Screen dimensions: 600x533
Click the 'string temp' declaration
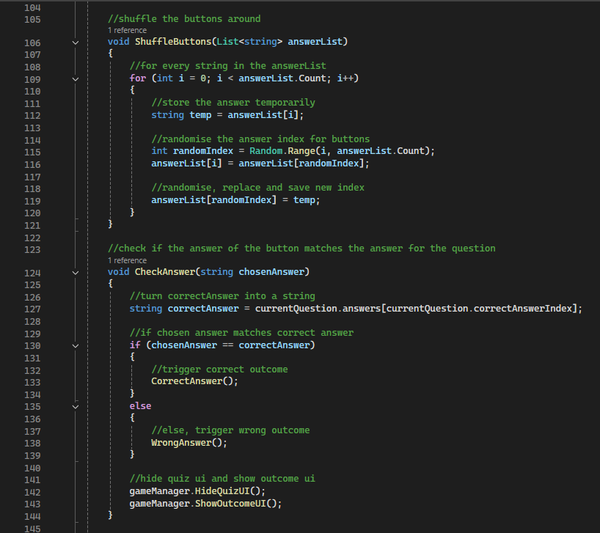(x=181, y=115)
